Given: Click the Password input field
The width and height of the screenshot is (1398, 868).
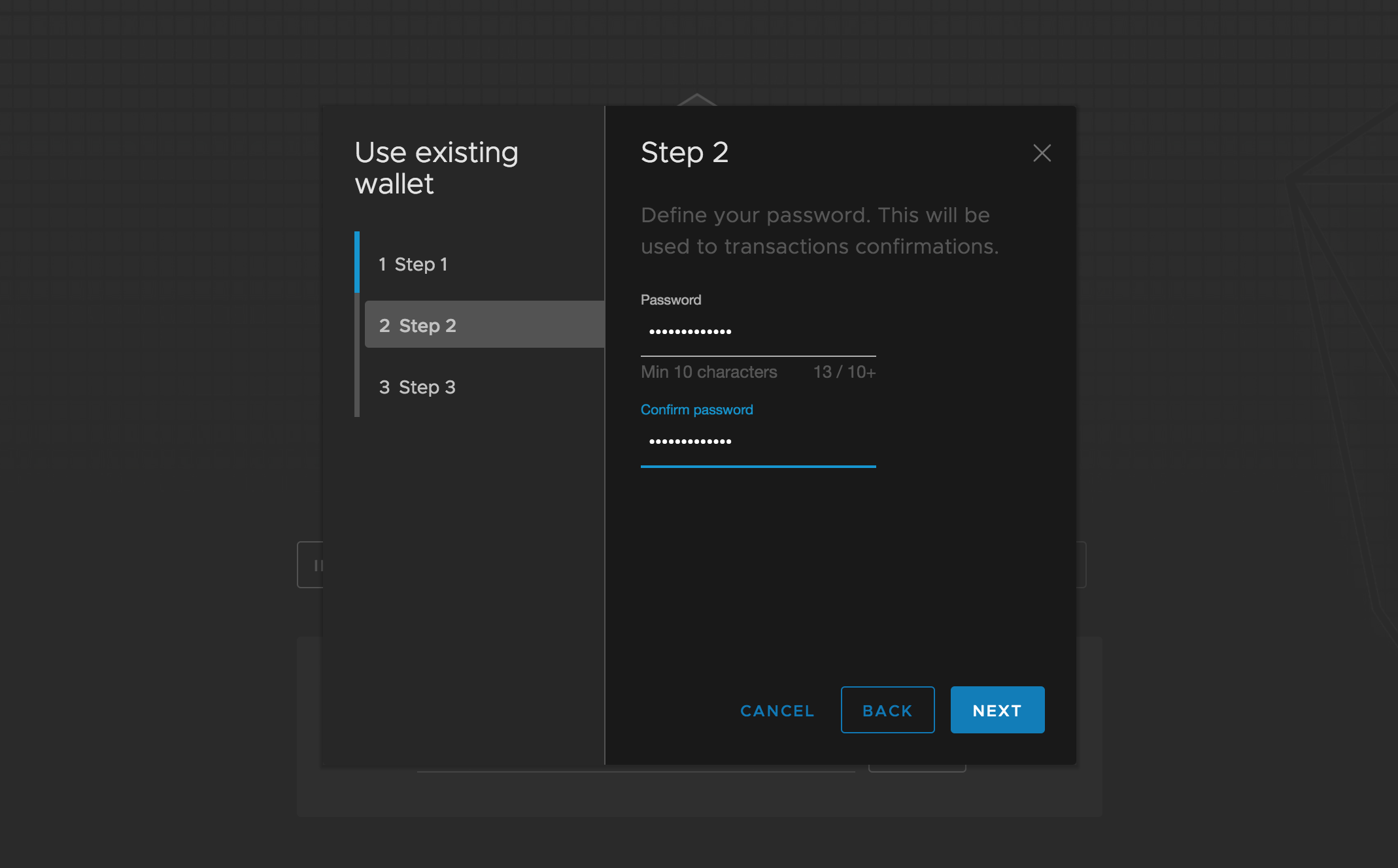Looking at the screenshot, I should (758, 332).
